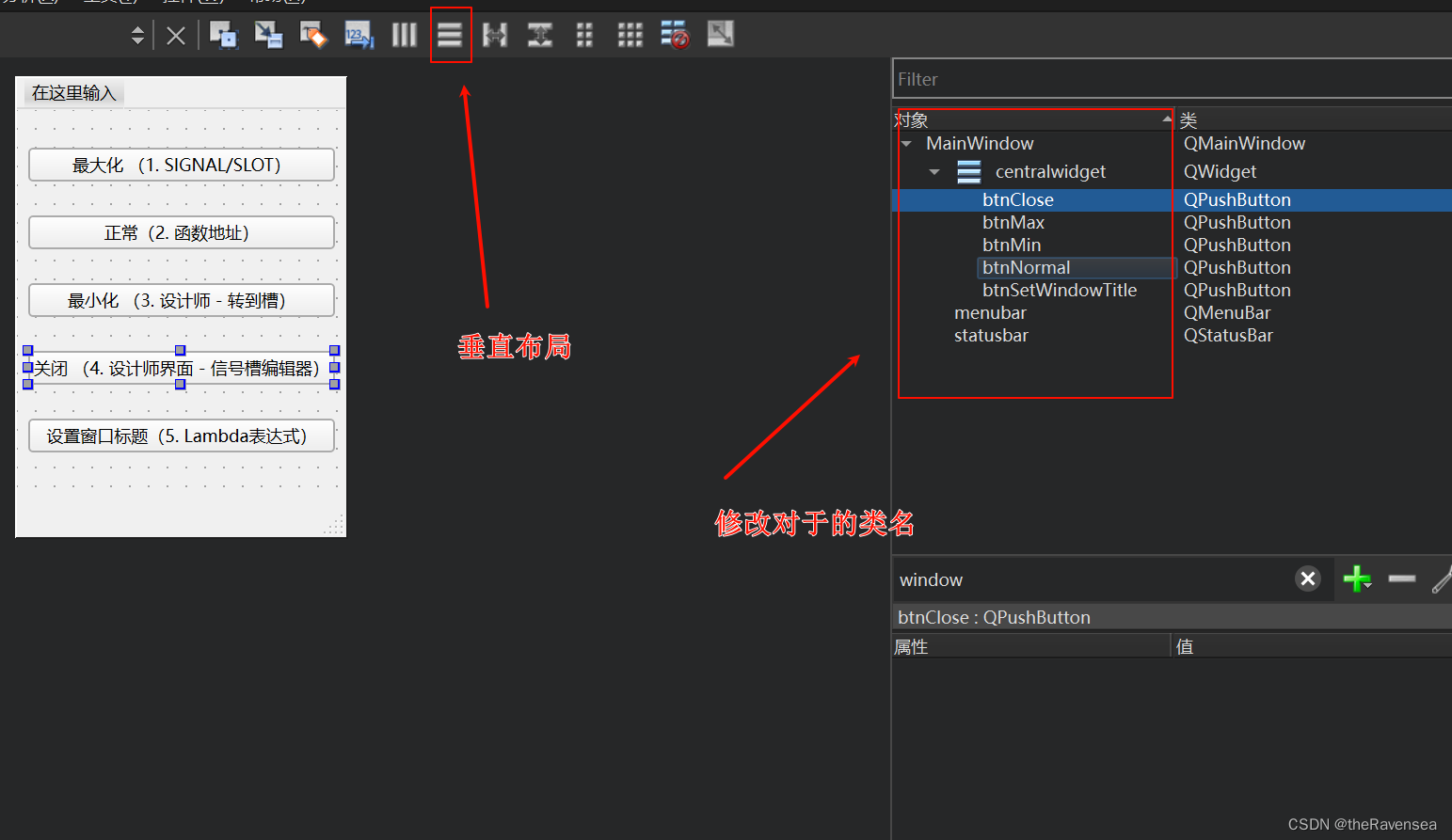Click QPushButton class cell in btnSetWindowTitle row

point(1237,290)
